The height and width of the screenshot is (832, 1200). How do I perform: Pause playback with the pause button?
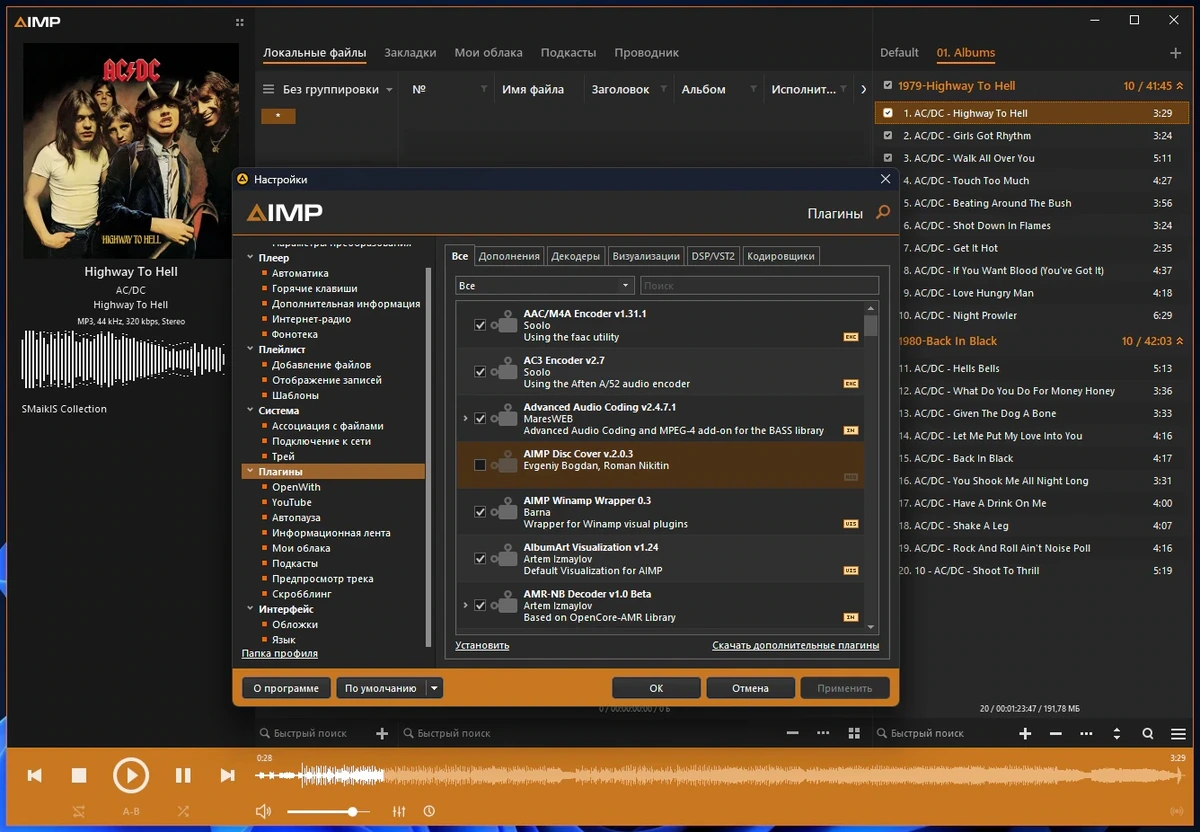(x=183, y=775)
